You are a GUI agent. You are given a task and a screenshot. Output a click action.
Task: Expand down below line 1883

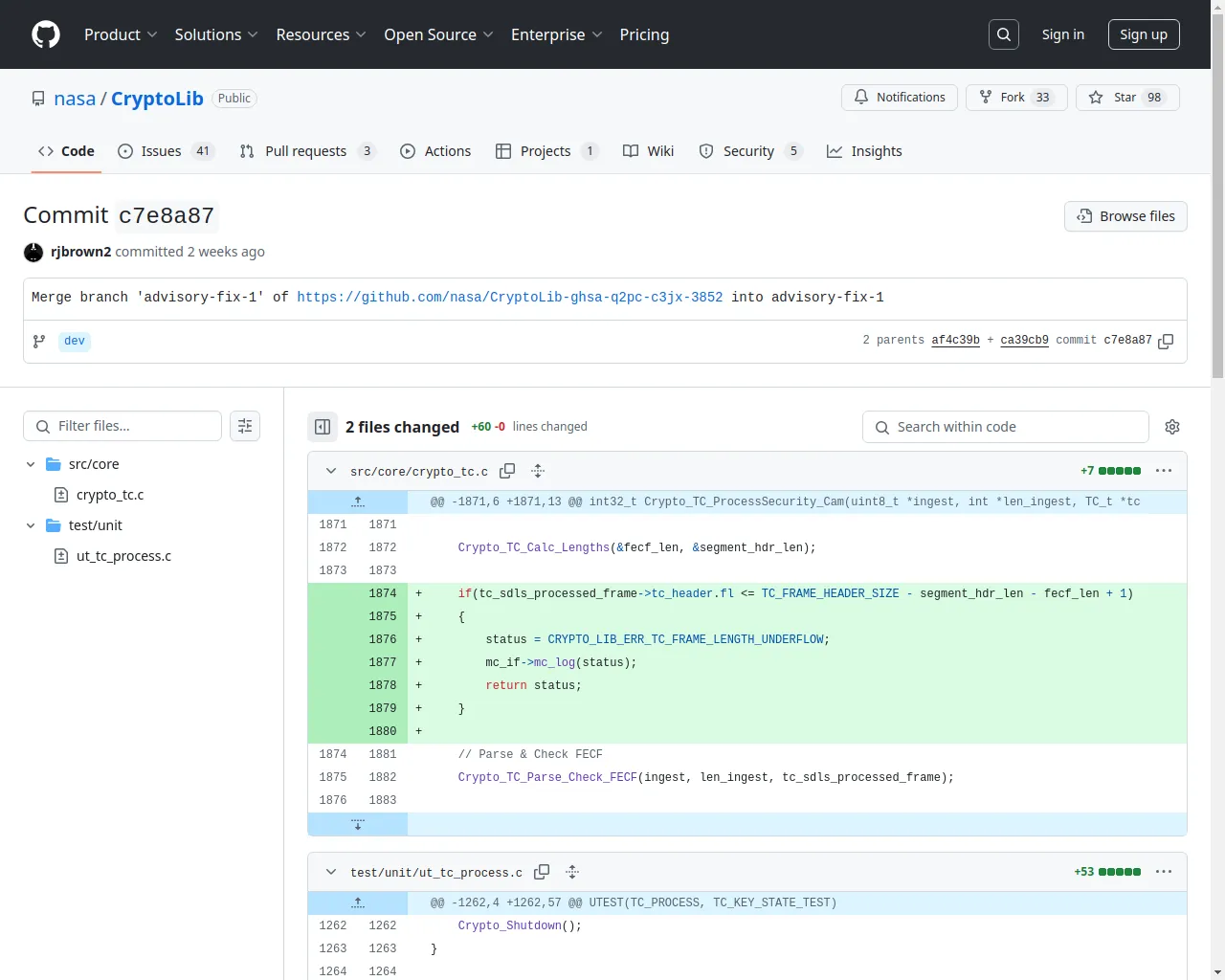(x=358, y=824)
